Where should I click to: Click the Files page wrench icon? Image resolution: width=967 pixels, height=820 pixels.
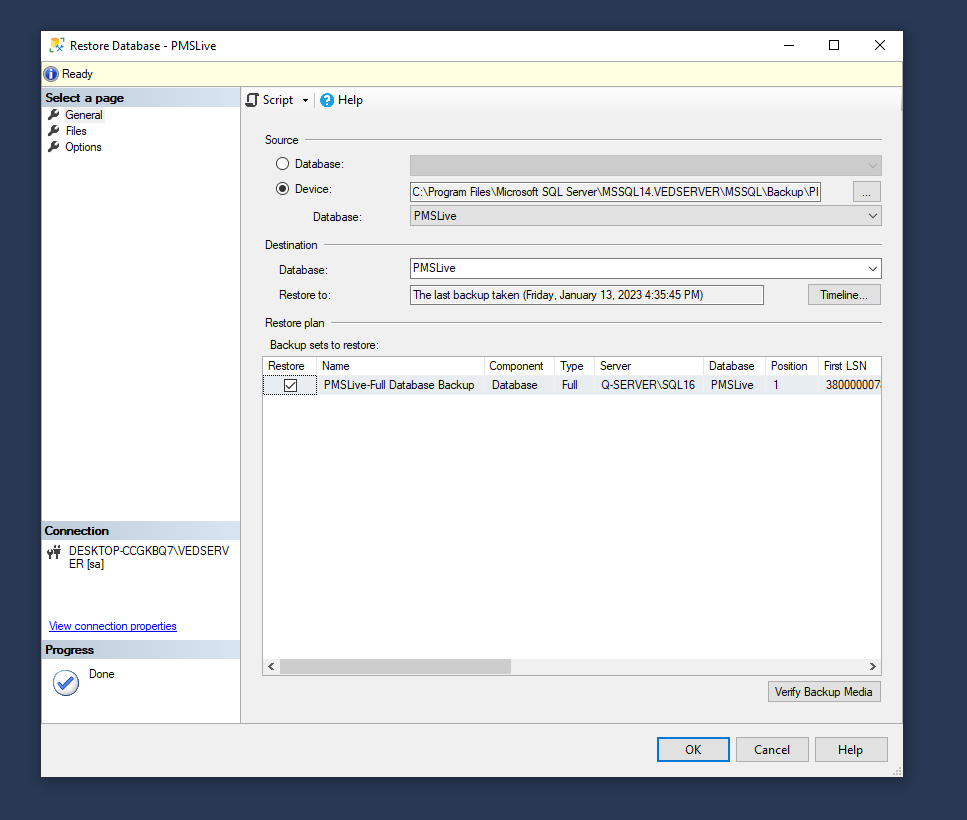(x=54, y=131)
